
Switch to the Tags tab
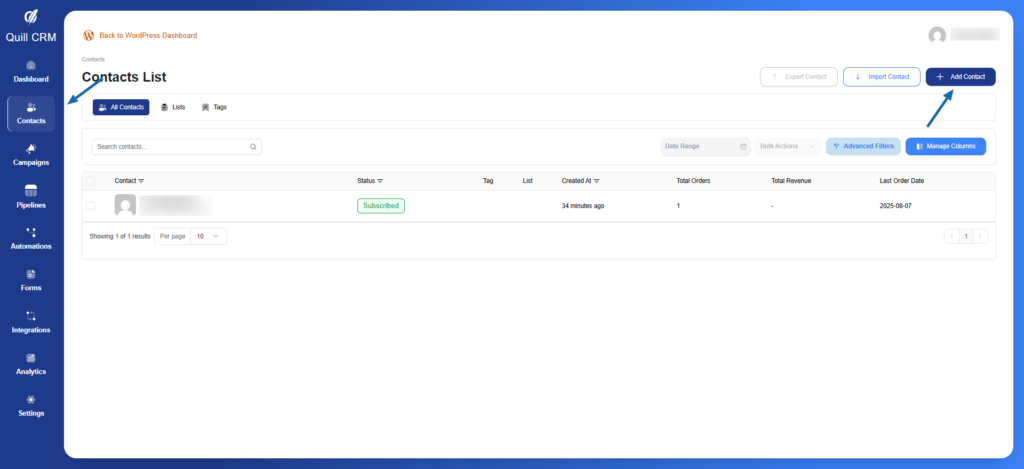pyautogui.click(x=214, y=107)
